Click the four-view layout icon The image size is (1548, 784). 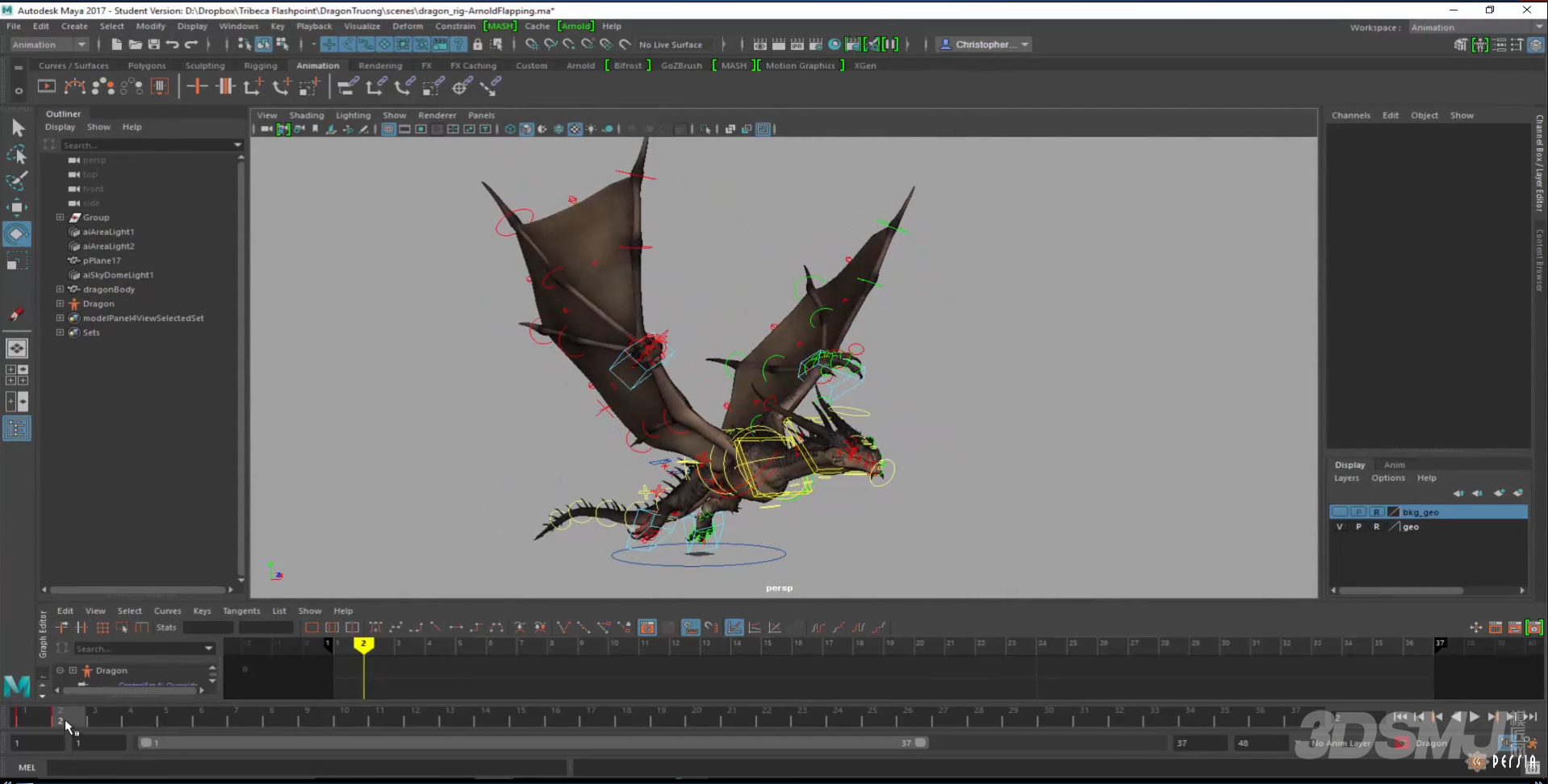[17, 375]
